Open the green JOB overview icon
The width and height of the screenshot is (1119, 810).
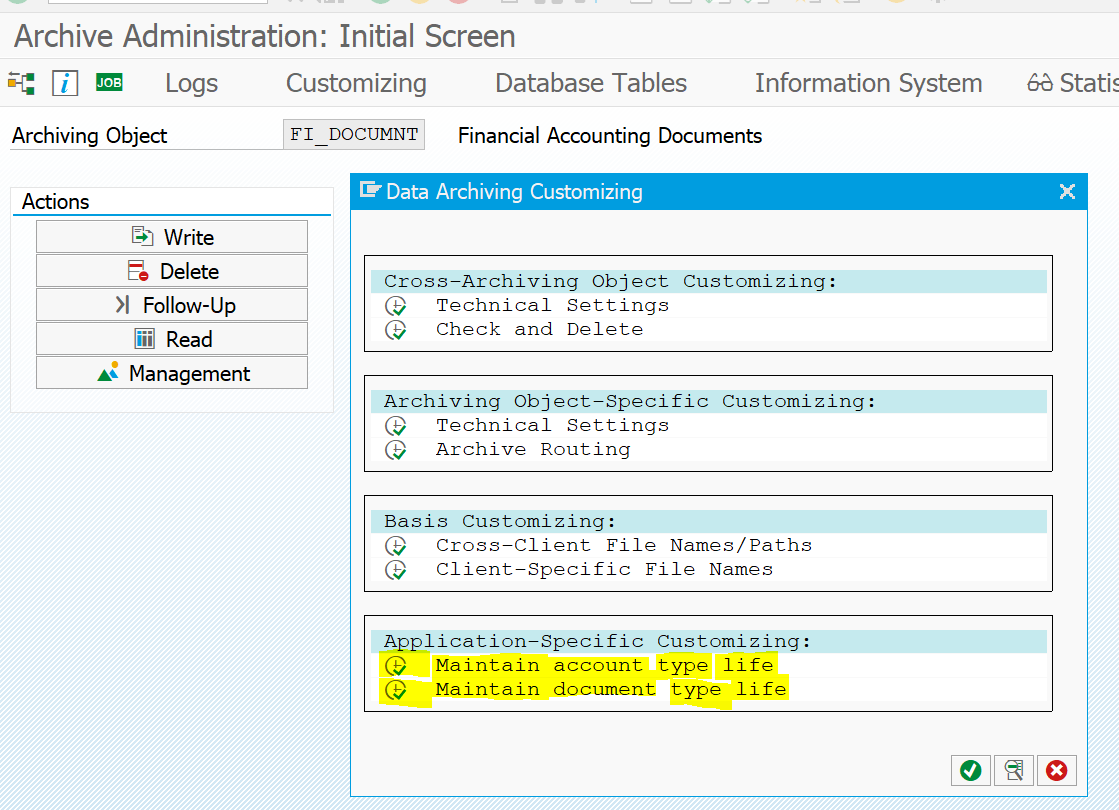click(x=109, y=83)
